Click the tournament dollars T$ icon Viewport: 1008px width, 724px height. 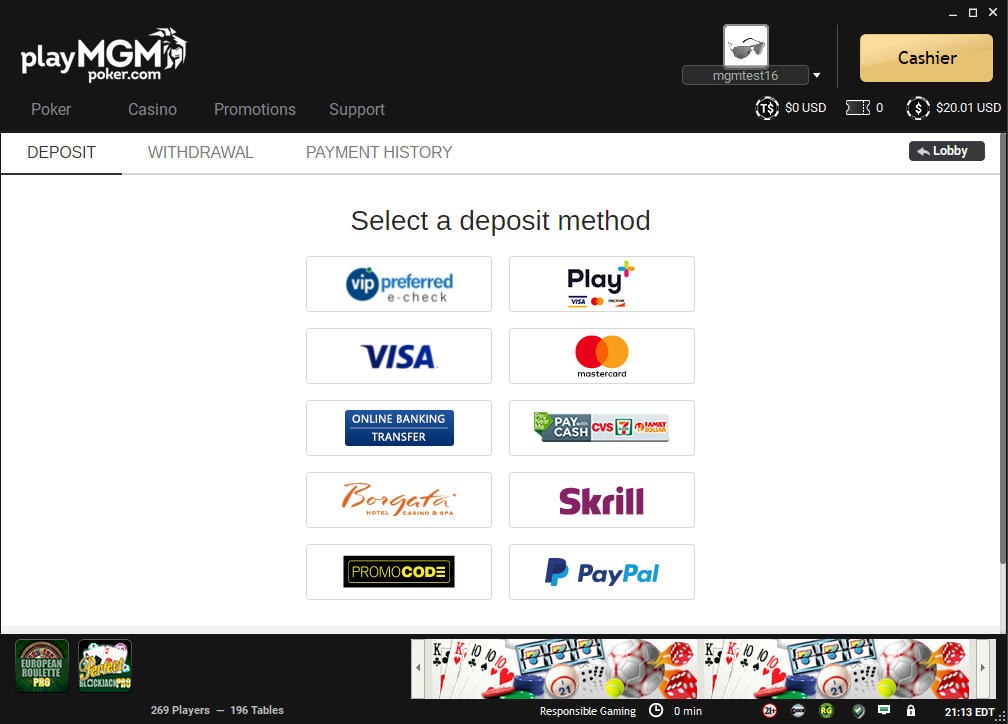click(x=767, y=108)
